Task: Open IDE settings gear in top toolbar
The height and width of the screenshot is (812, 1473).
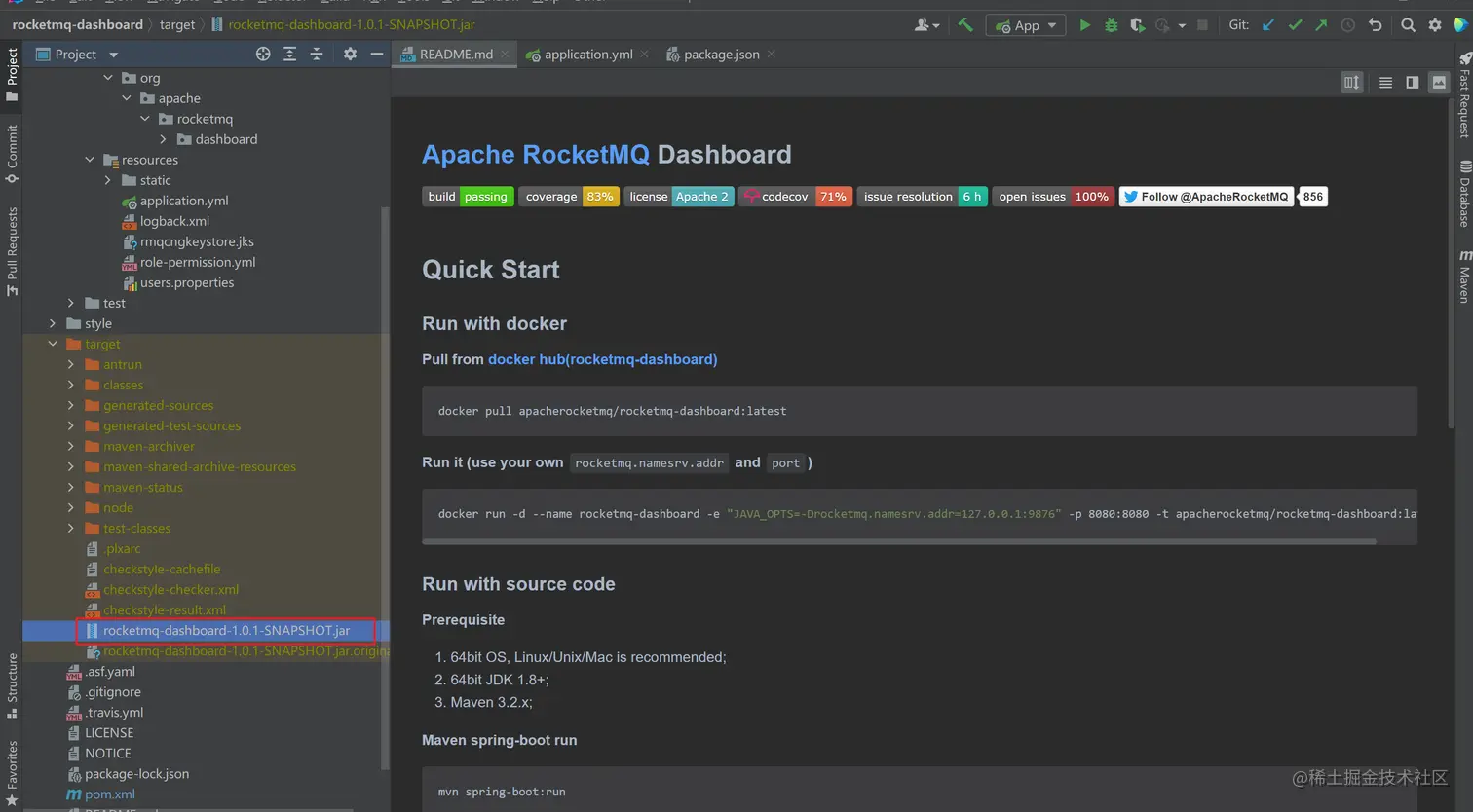Action: click(1435, 25)
